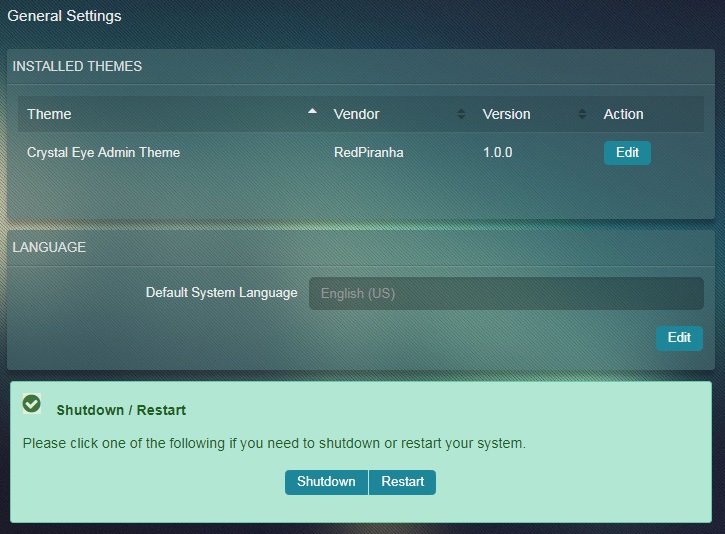Sort table by Version column arrows
The image size is (725, 534).
[x=582, y=114]
